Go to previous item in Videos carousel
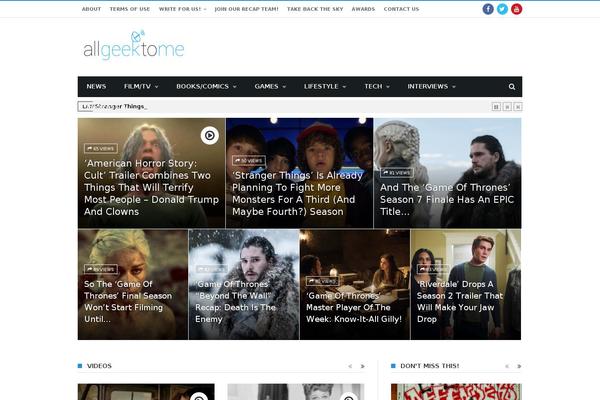 pos(350,366)
